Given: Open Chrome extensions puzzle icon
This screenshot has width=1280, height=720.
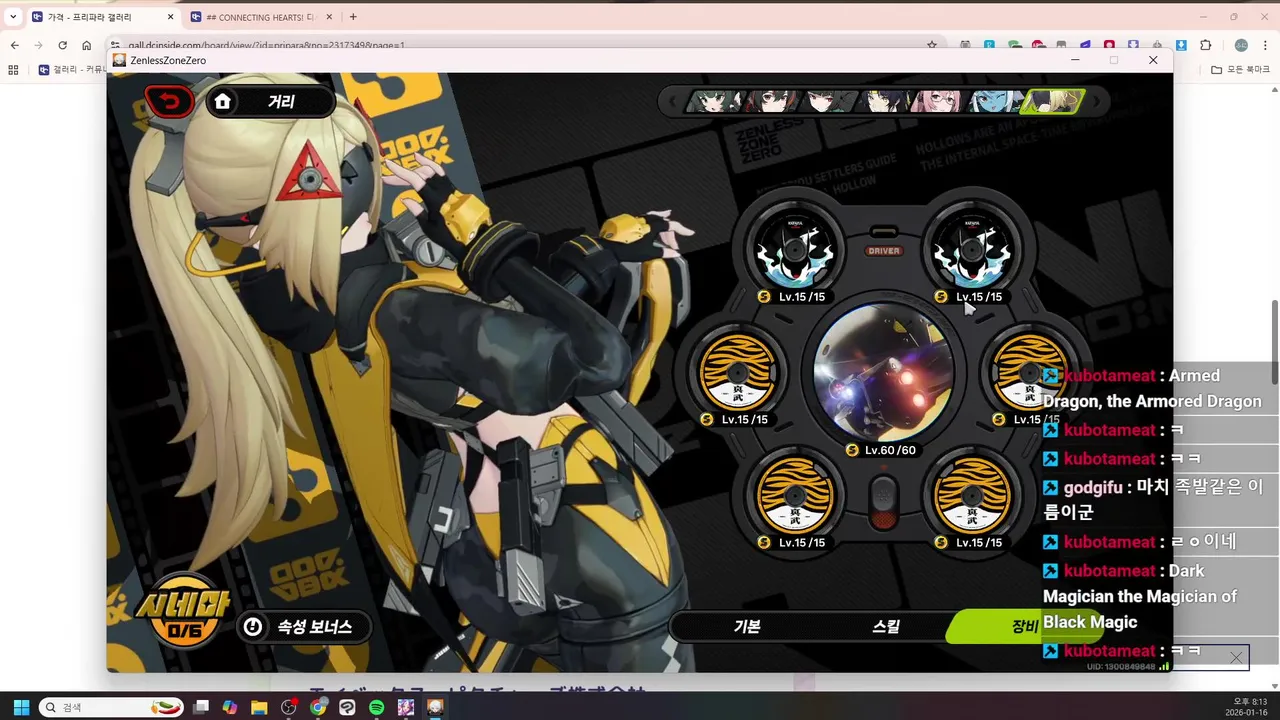Looking at the screenshot, I should [x=1205, y=45].
